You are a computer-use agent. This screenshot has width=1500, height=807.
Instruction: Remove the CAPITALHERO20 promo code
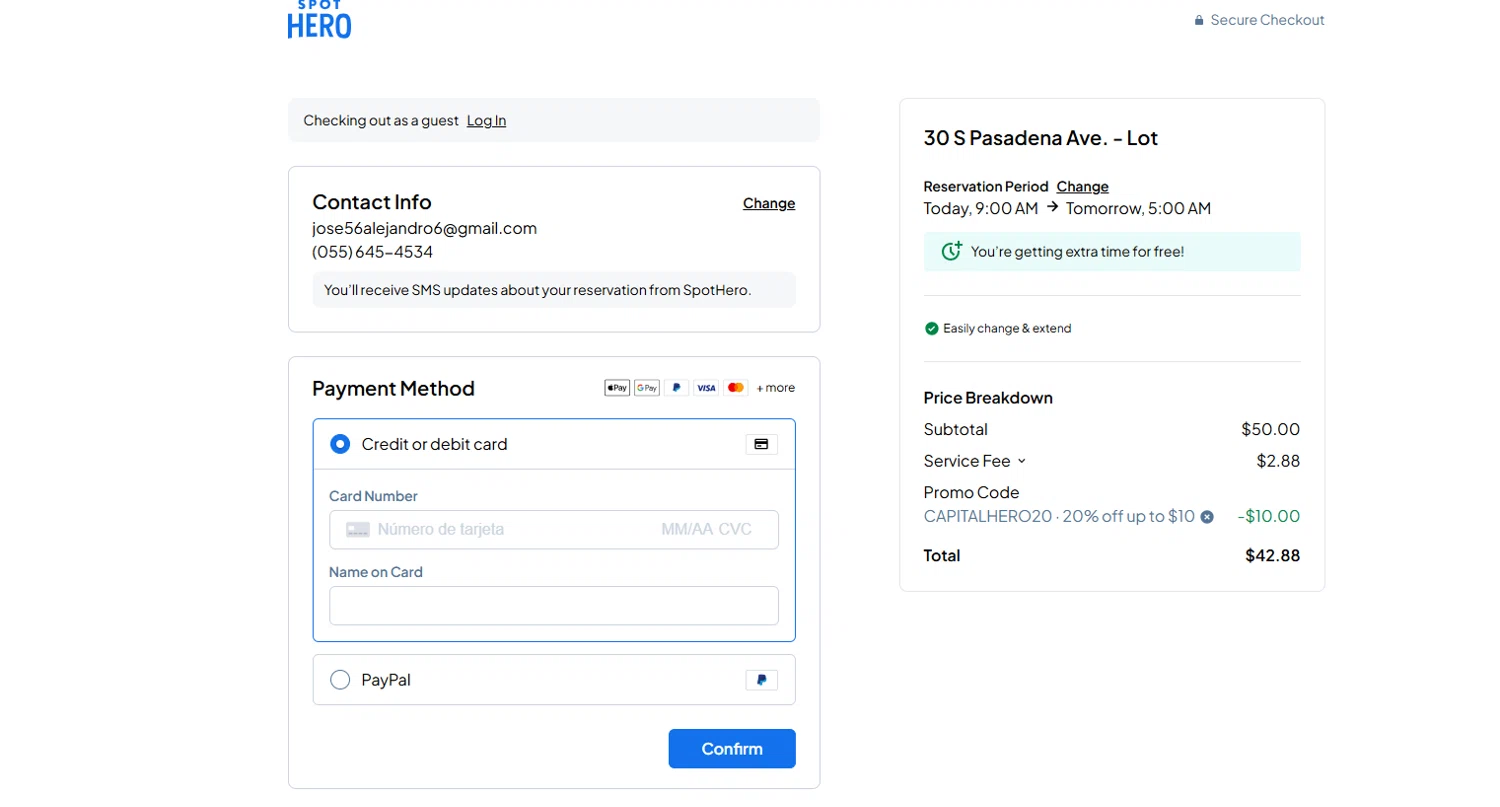1207,517
